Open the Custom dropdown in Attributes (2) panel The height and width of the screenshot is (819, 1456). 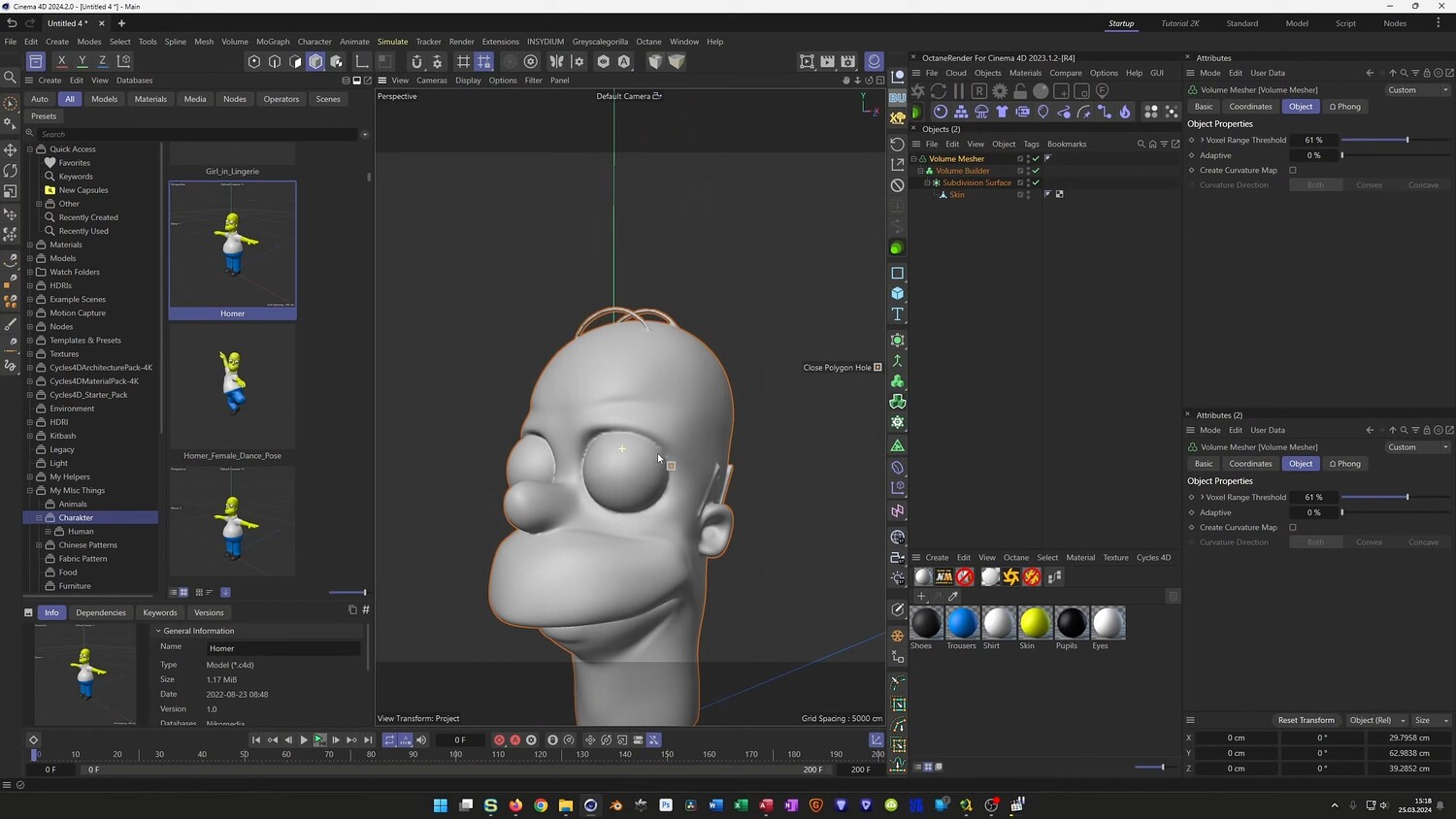(x=1417, y=447)
